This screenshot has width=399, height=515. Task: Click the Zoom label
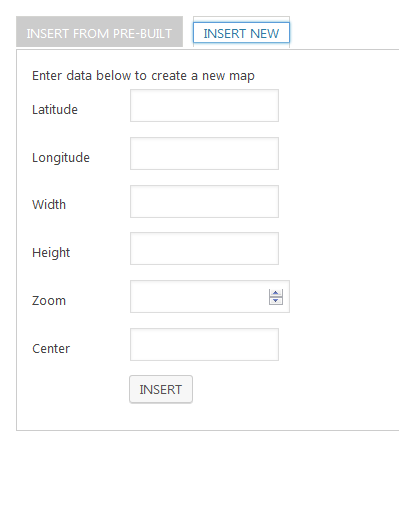(x=49, y=301)
